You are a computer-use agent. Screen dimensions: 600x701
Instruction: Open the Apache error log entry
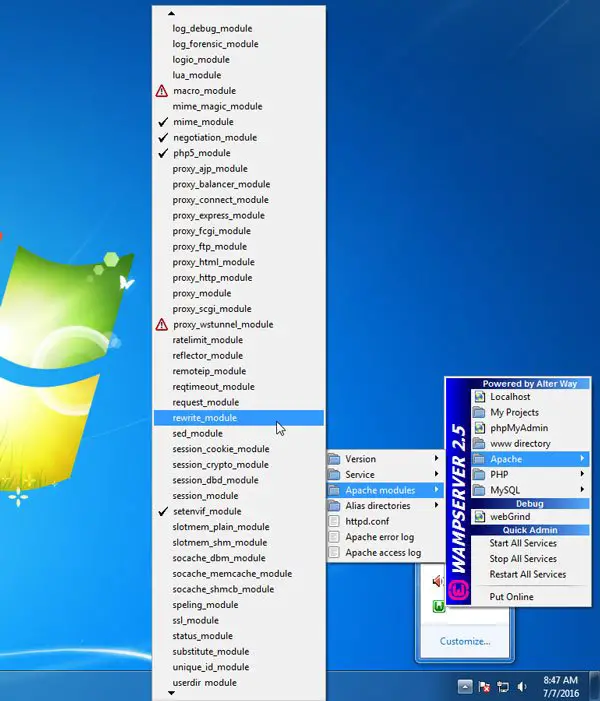pos(385,537)
